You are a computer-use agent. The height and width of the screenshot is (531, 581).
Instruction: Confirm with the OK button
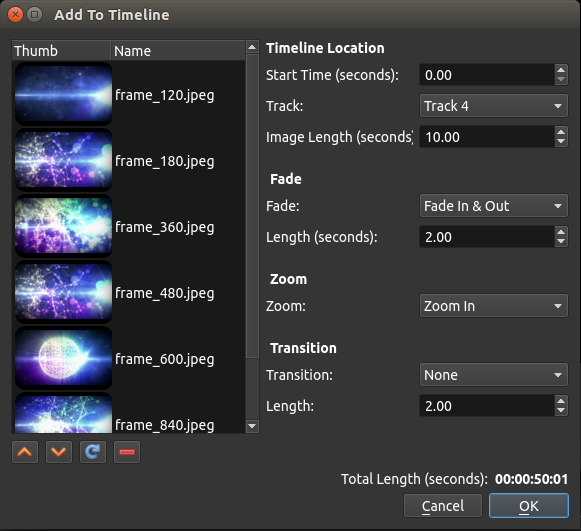click(x=529, y=506)
